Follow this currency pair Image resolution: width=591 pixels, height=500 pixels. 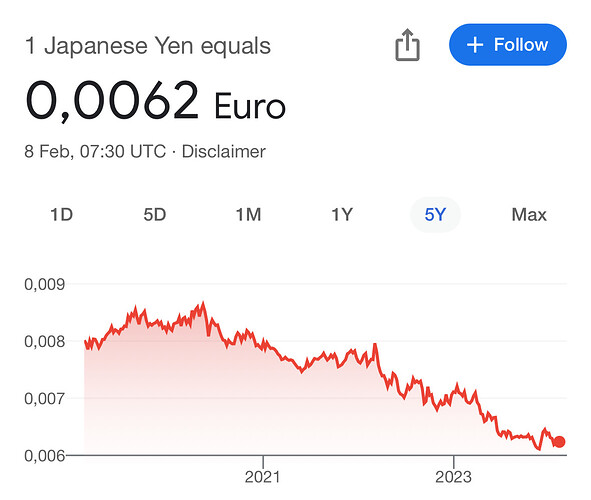point(508,44)
